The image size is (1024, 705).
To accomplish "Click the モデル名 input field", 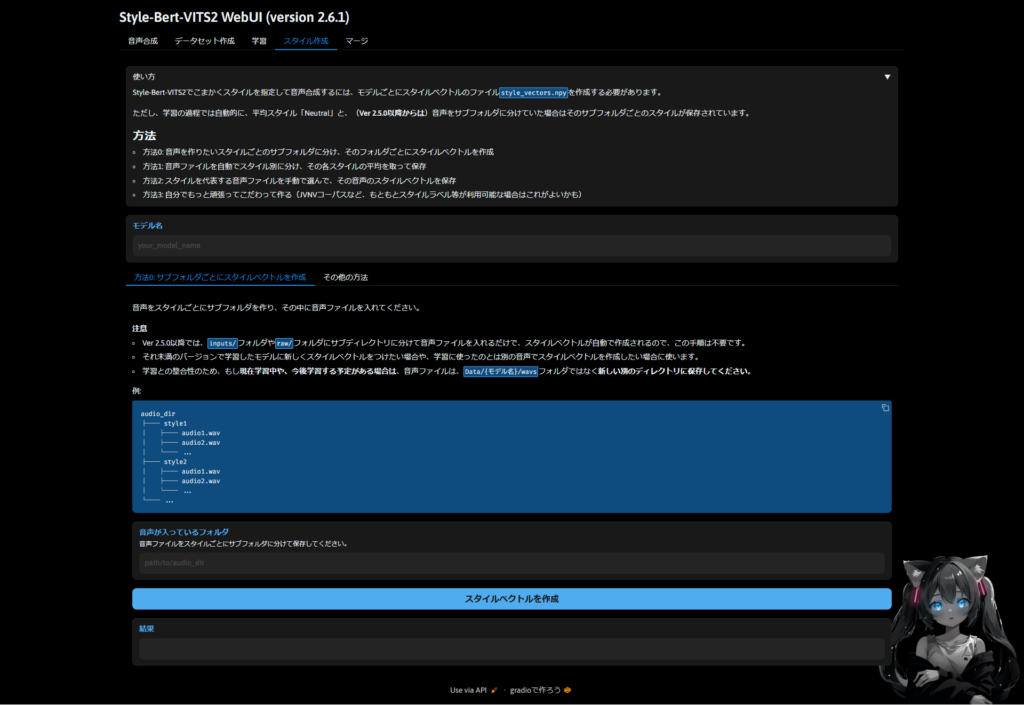I will pos(511,245).
